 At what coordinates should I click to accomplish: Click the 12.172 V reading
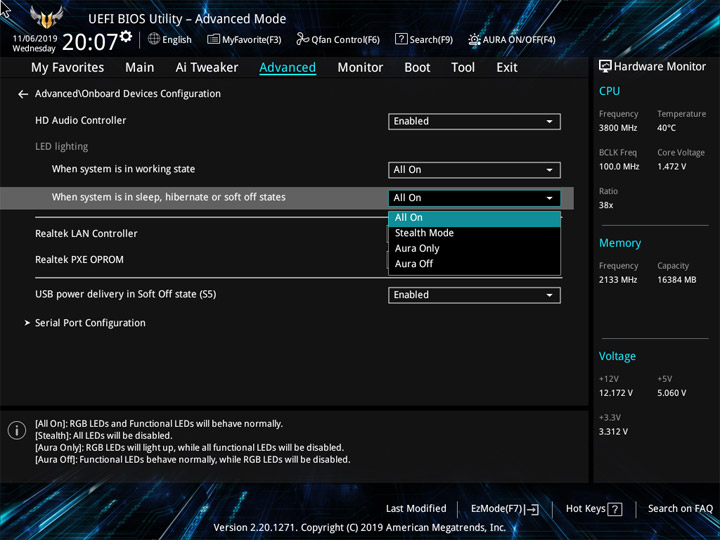(x=615, y=393)
